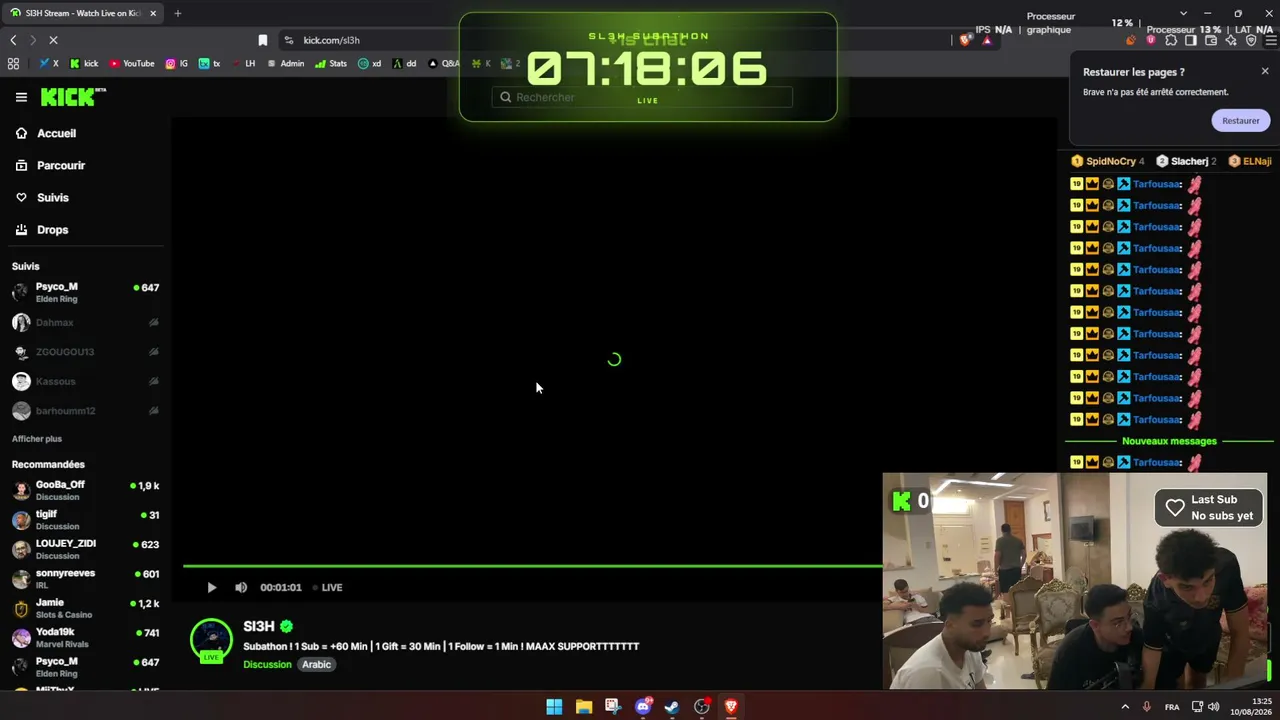Viewport: 1280px width, 720px height.
Task: Open the IG bookmark
Action: [x=177, y=63]
